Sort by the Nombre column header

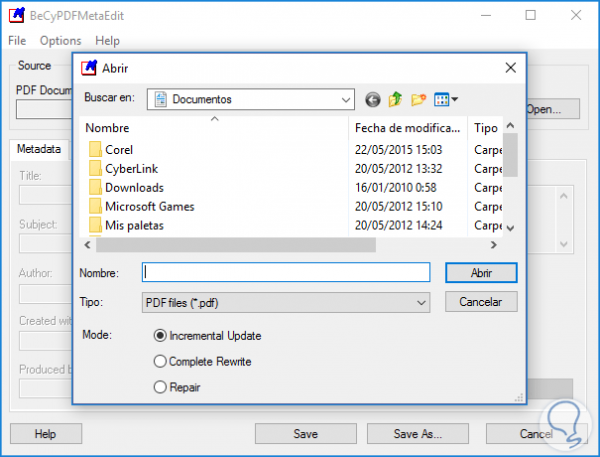[x=214, y=128]
